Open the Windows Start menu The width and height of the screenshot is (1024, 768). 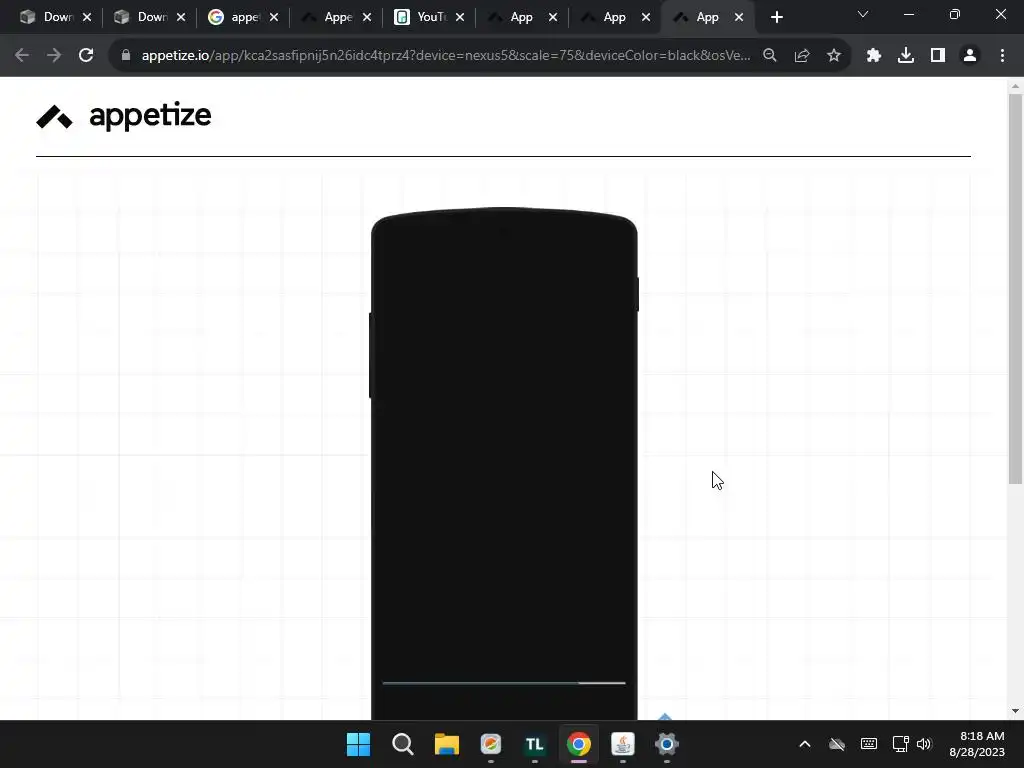[x=359, y=744]
